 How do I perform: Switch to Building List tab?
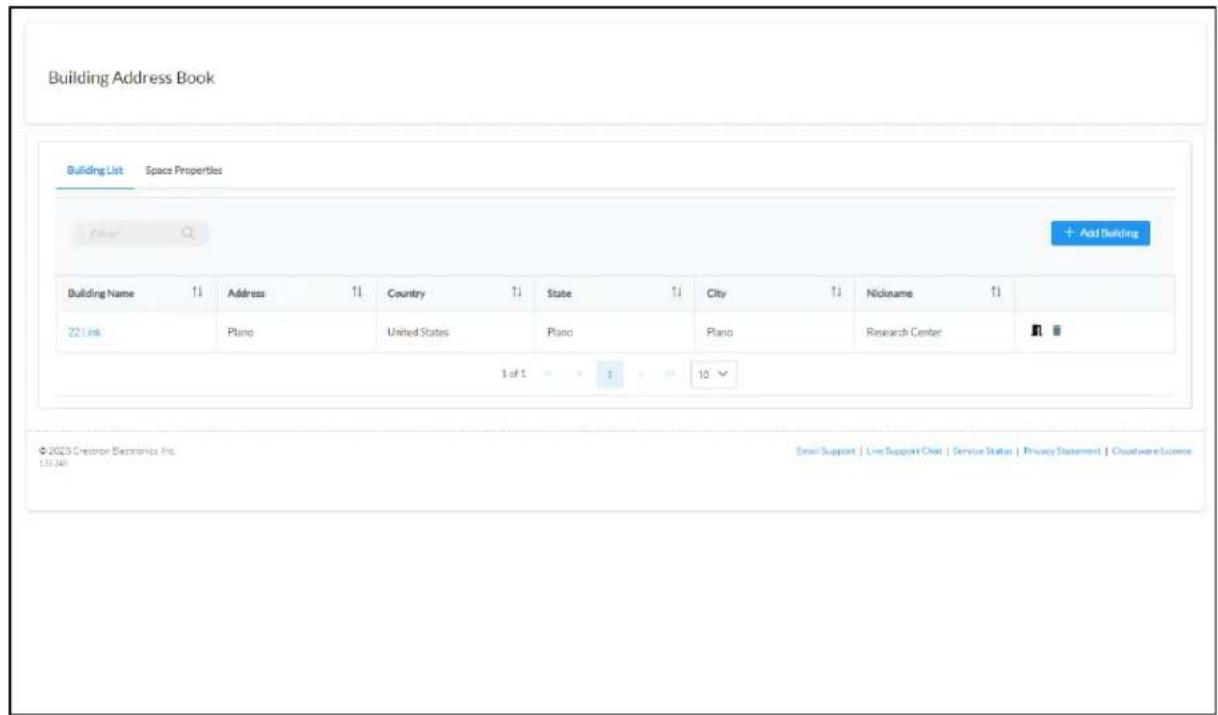95,170
